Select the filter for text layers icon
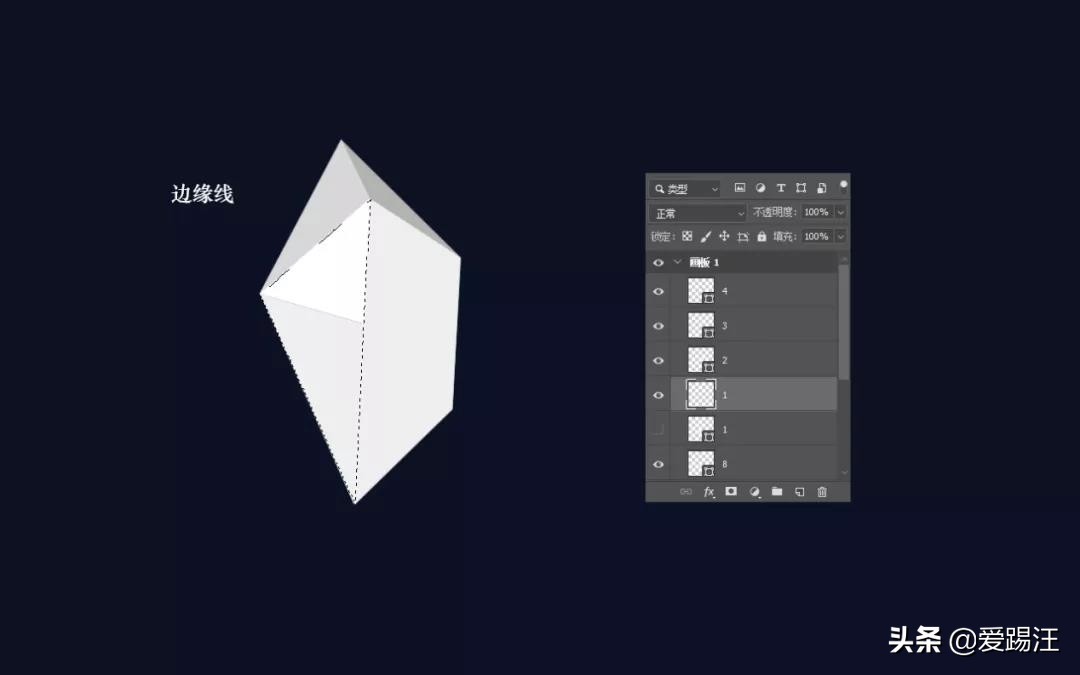The width and height of the screenshot is (1080, 675). click(x=781, y=188)
